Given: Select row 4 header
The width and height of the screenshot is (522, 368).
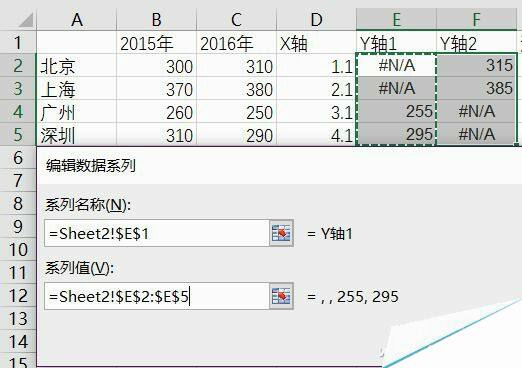Looking at the screenshot, I should point(18,111).
